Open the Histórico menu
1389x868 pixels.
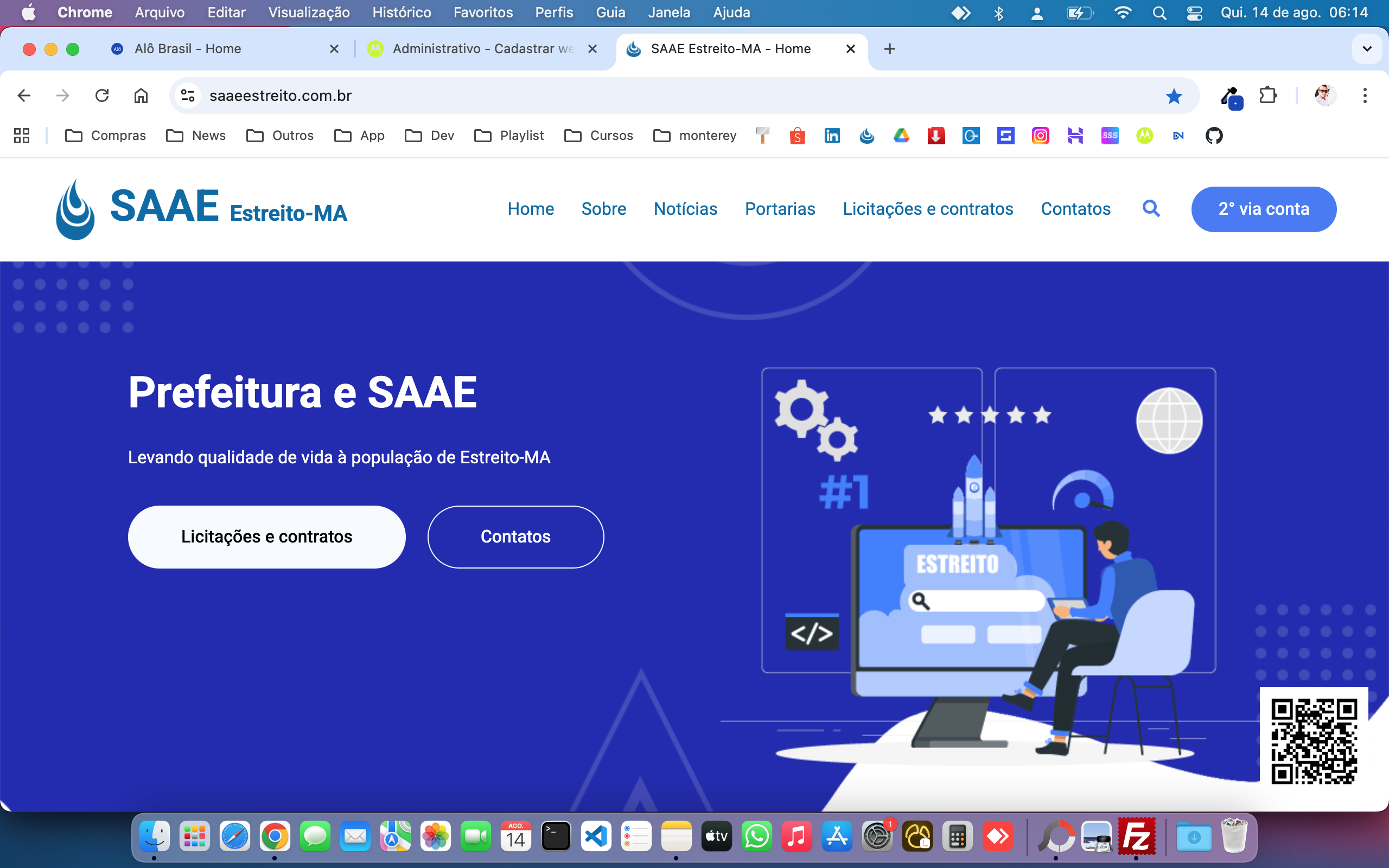coord(401,12)
